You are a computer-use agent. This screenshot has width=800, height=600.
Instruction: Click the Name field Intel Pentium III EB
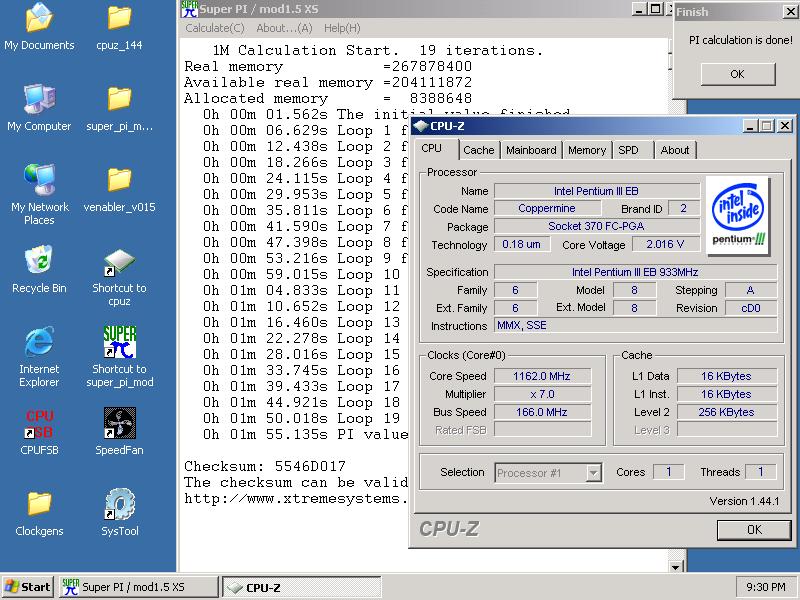pyautogui.click(x=596, y=191)
